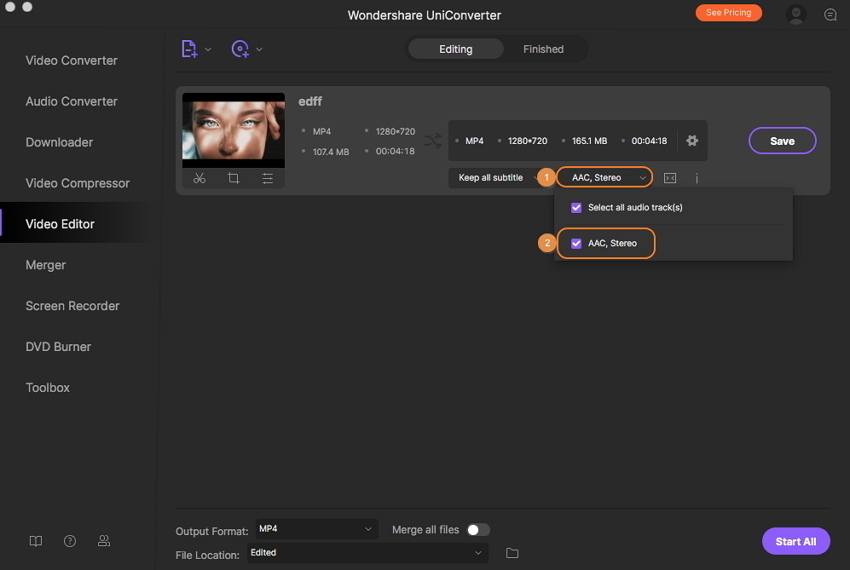Click the Start All button
This screenshot has width=850, height=570.
click(795, 541)
